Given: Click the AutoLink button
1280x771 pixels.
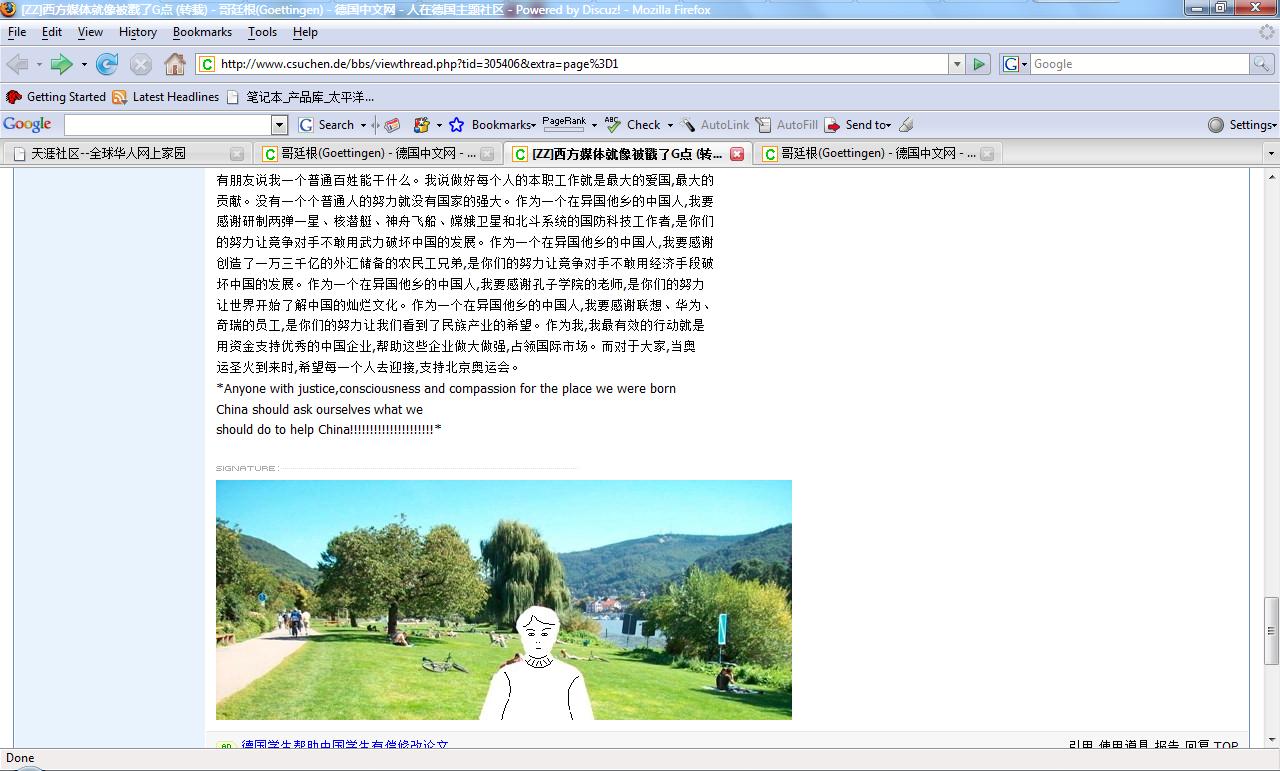Looking at the screenshot, I should click(x=715, y=125).
